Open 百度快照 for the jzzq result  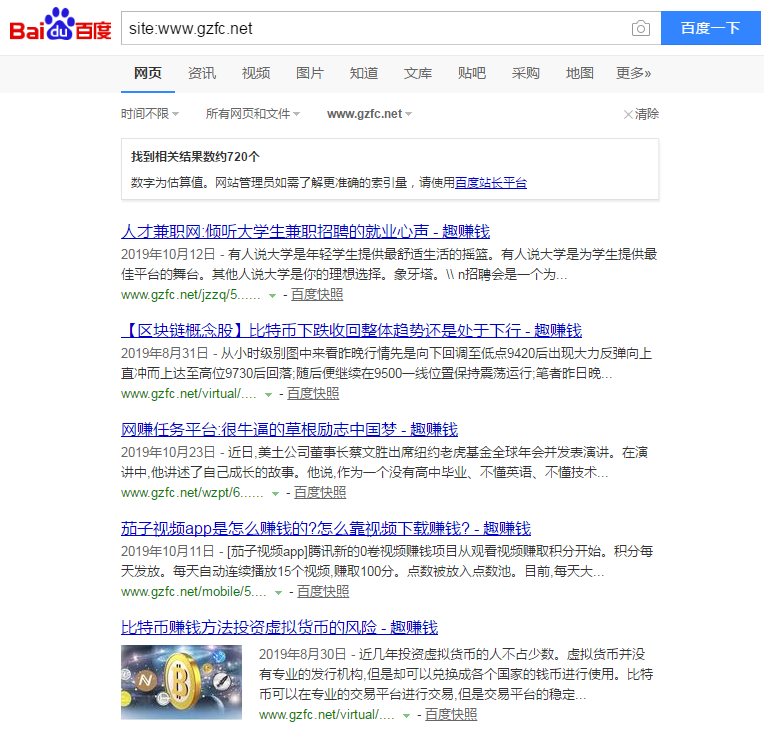coord(317,295)
